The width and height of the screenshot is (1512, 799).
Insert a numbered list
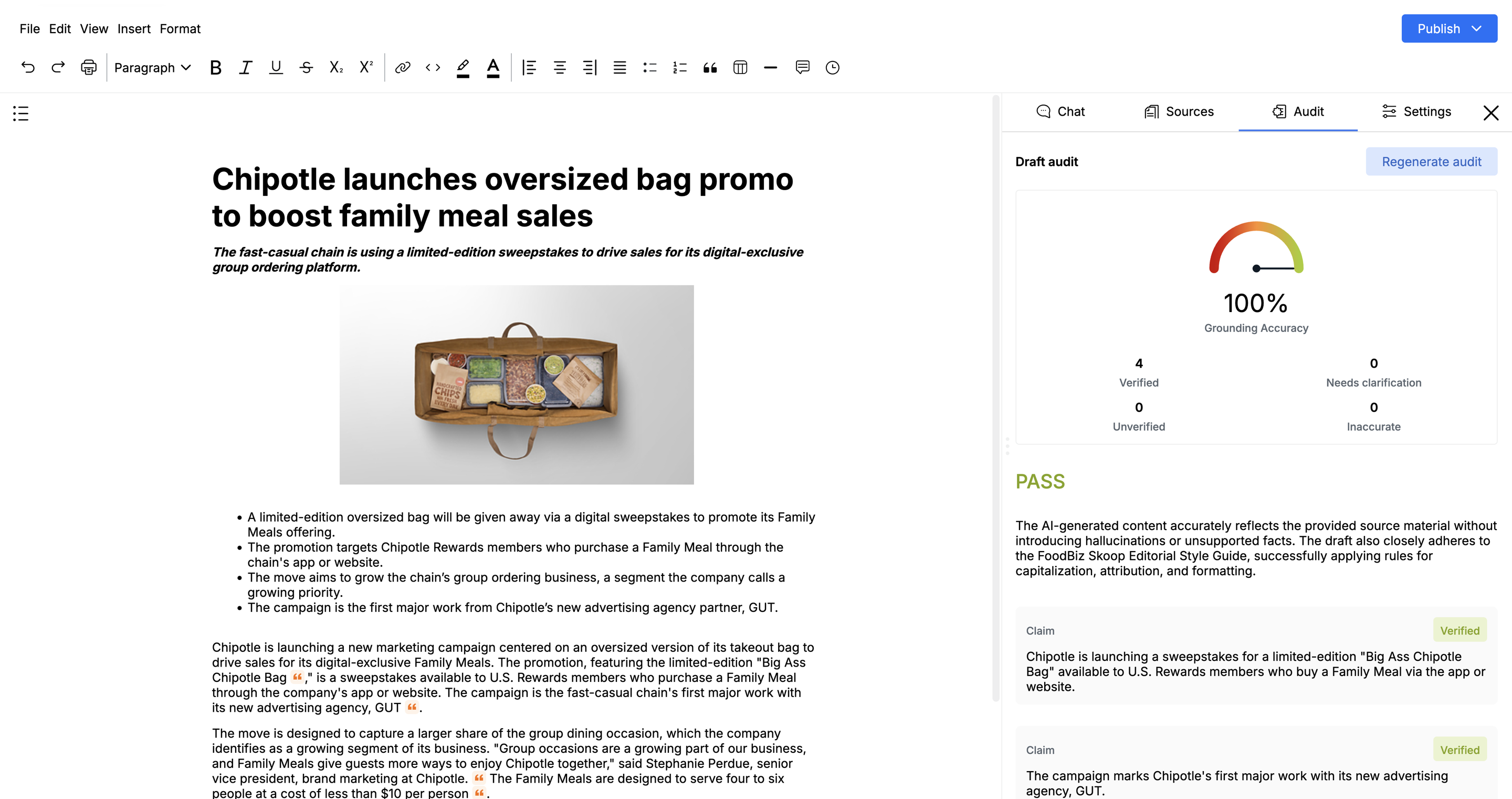pos(680,68)
